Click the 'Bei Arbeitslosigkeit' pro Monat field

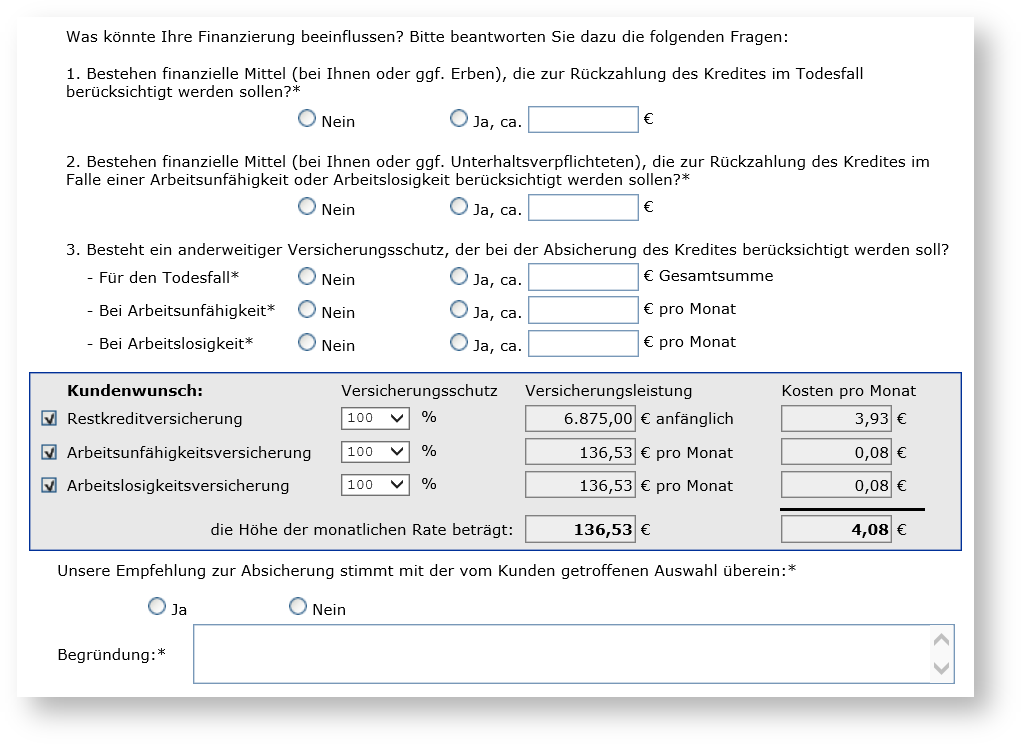click(583, 344)
